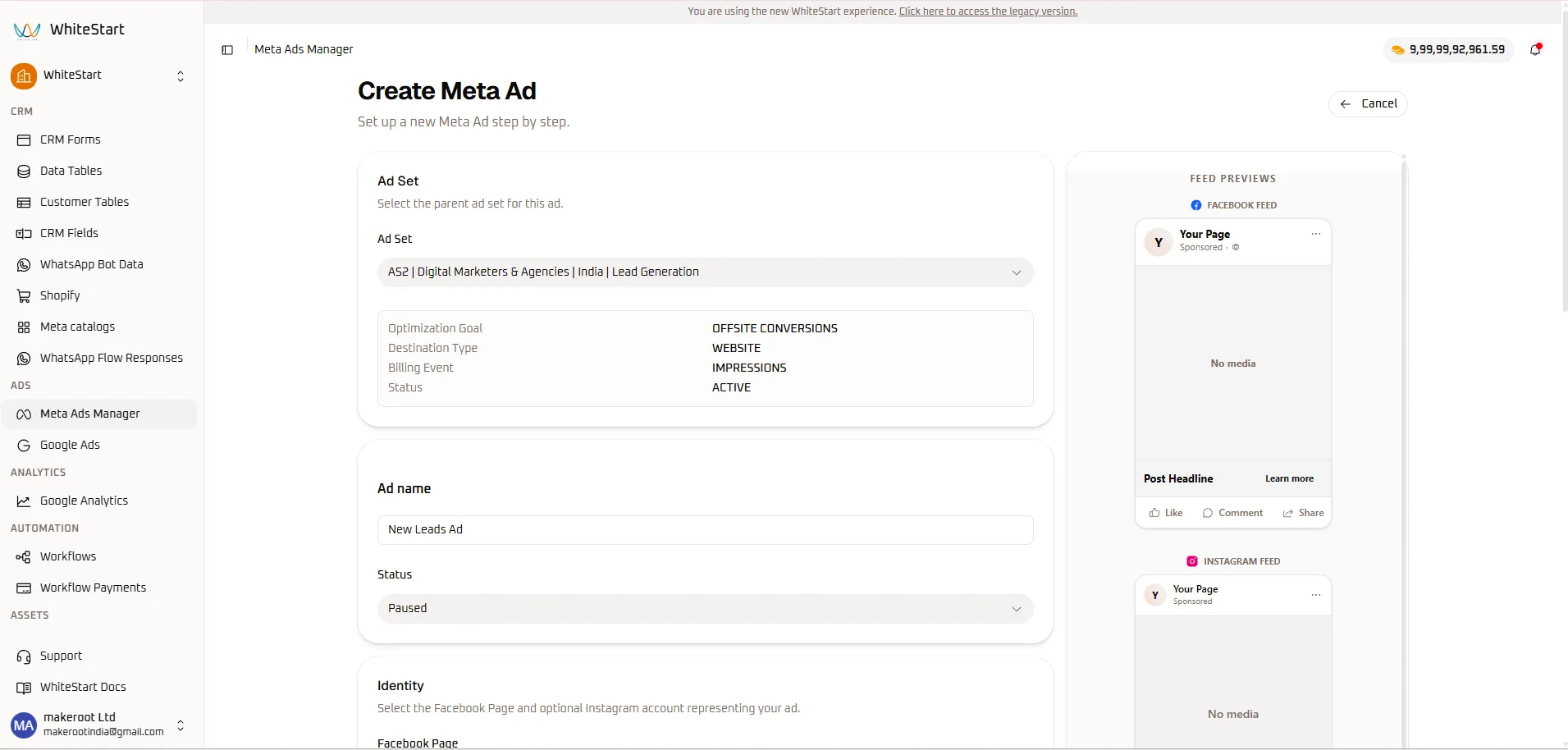Click Like in the Facebook feed preview
Image resolution: width=1568 pixels, height=750 pixels.
click(x=1166, y=513)
